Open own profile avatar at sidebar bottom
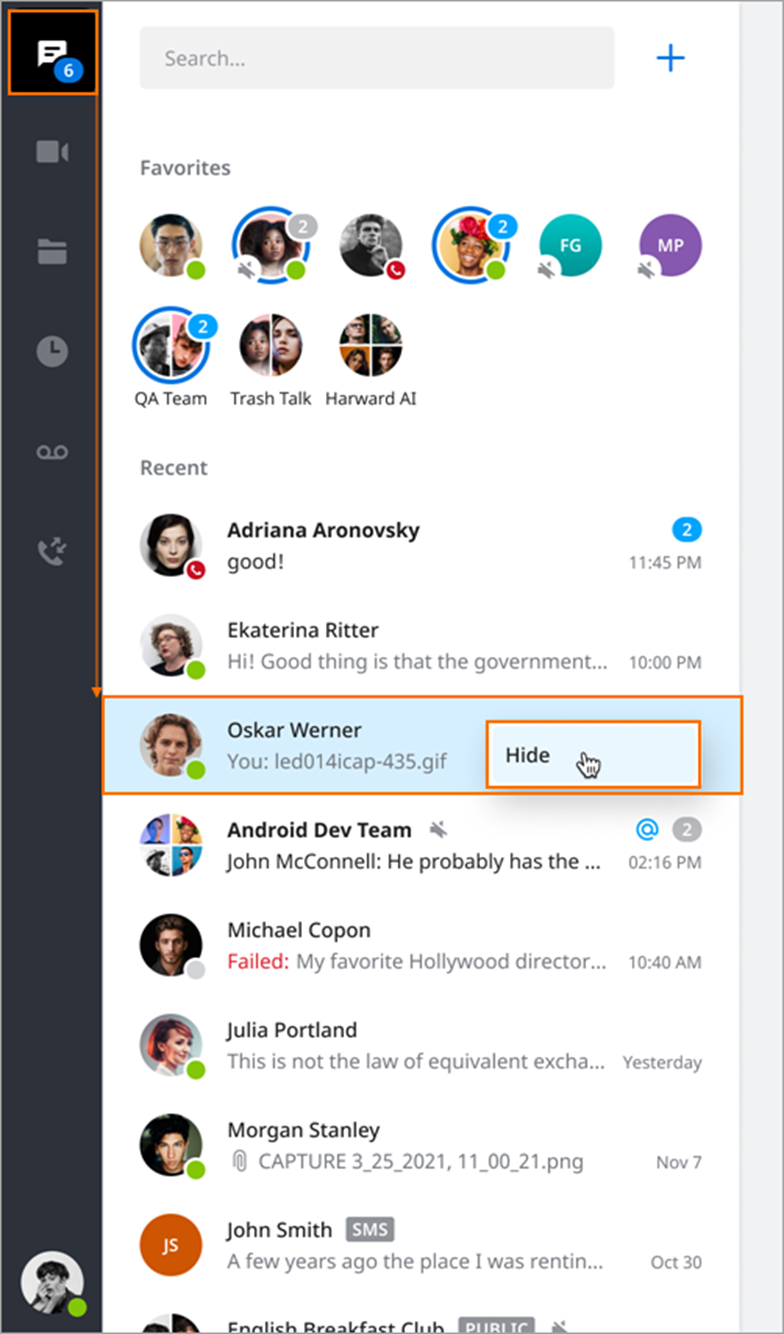The height and width of the screenshot is (1334, 784). click(52, 1282)
